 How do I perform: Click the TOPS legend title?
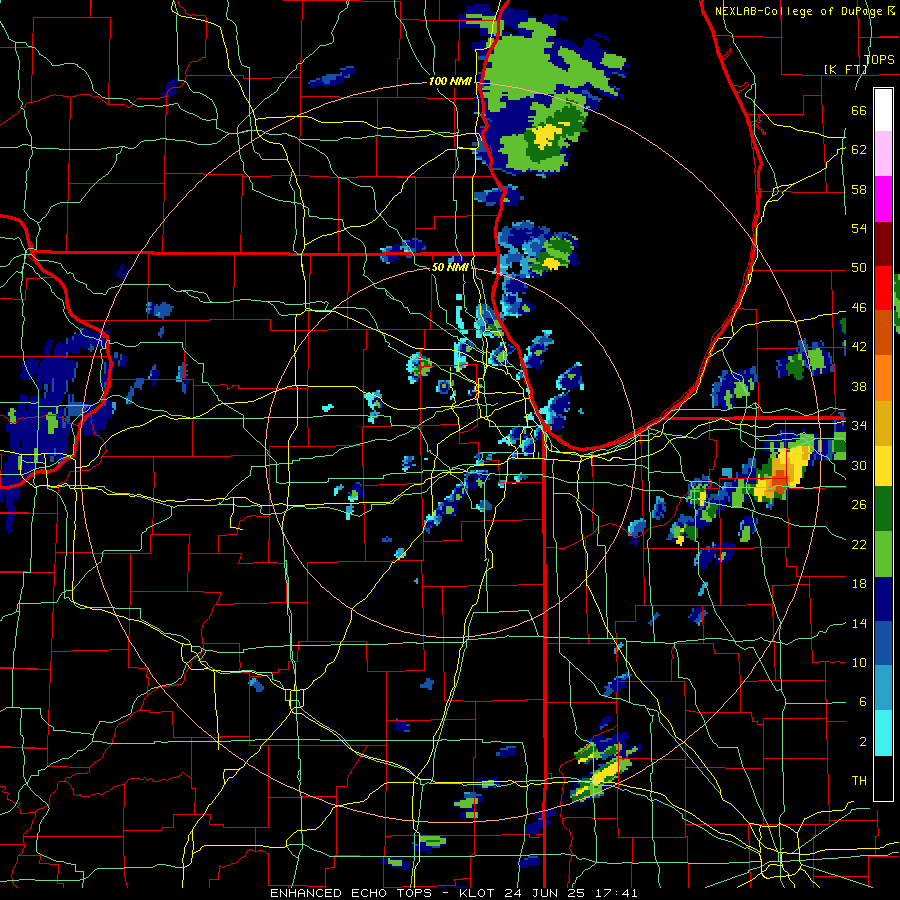[879, 59]
